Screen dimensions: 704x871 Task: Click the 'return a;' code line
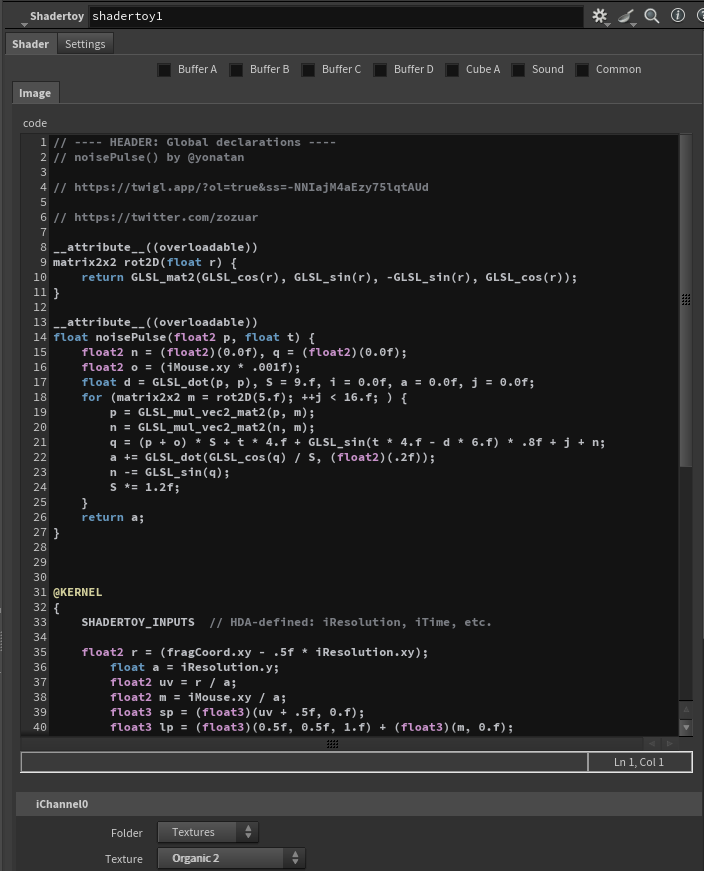(113, 517)
